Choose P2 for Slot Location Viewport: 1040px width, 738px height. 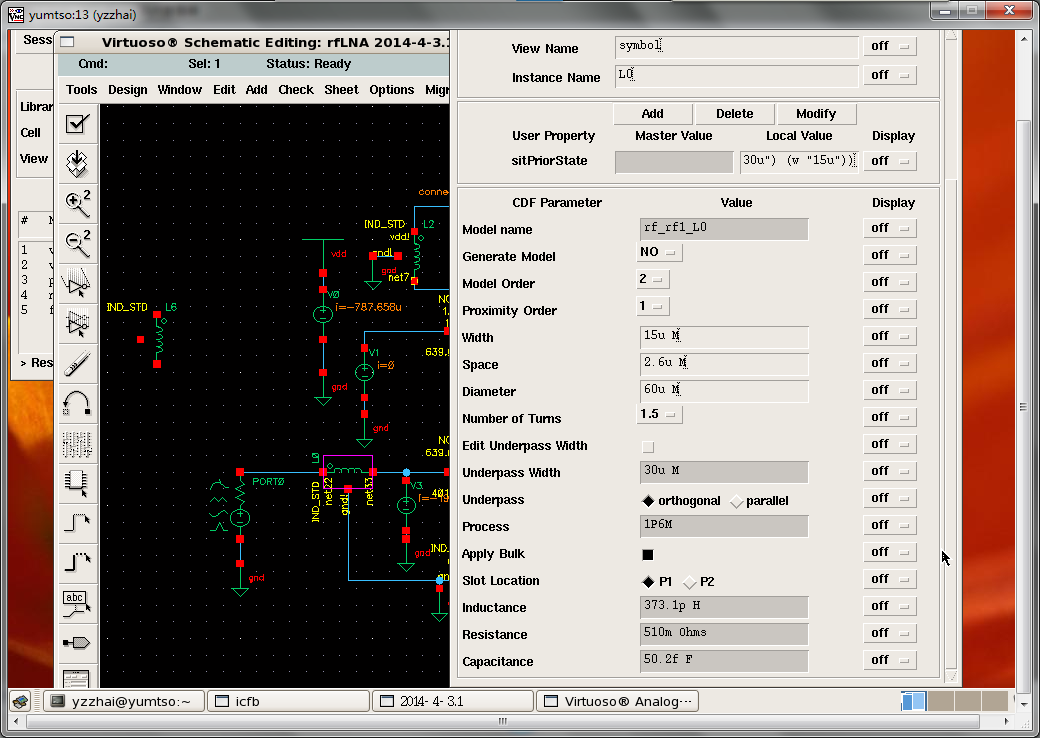tap(690, 582)
